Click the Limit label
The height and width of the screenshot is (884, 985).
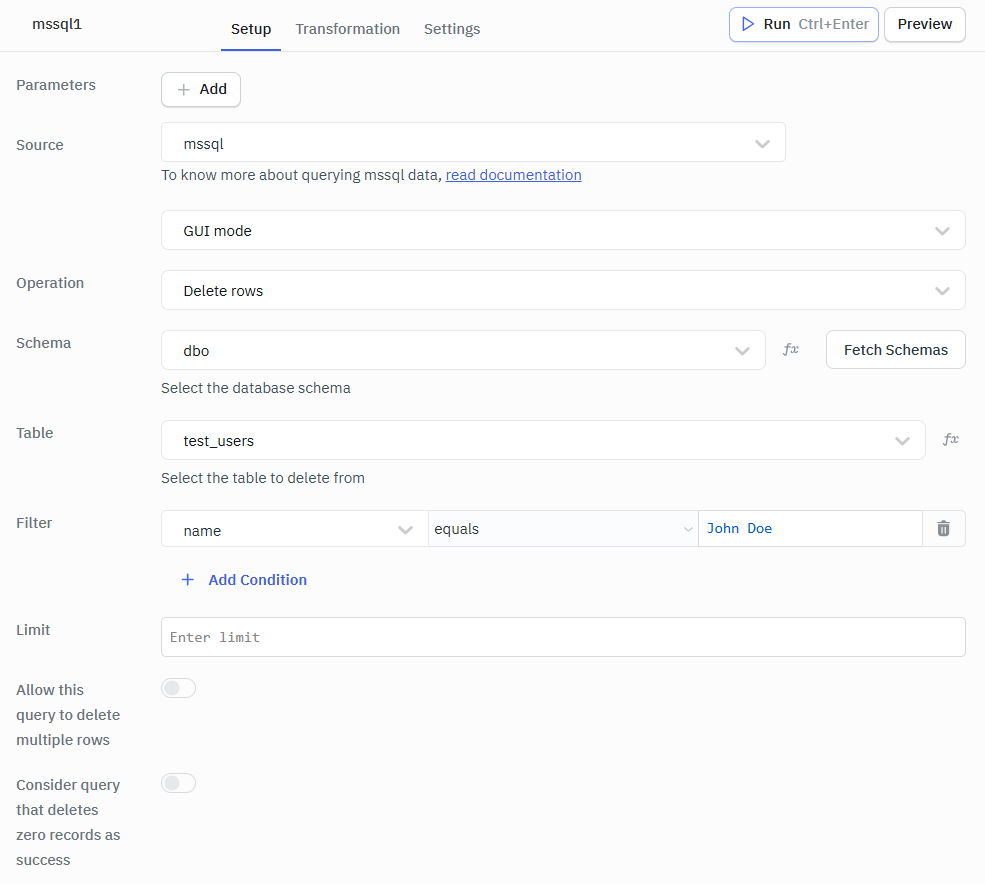pos(33,630)
